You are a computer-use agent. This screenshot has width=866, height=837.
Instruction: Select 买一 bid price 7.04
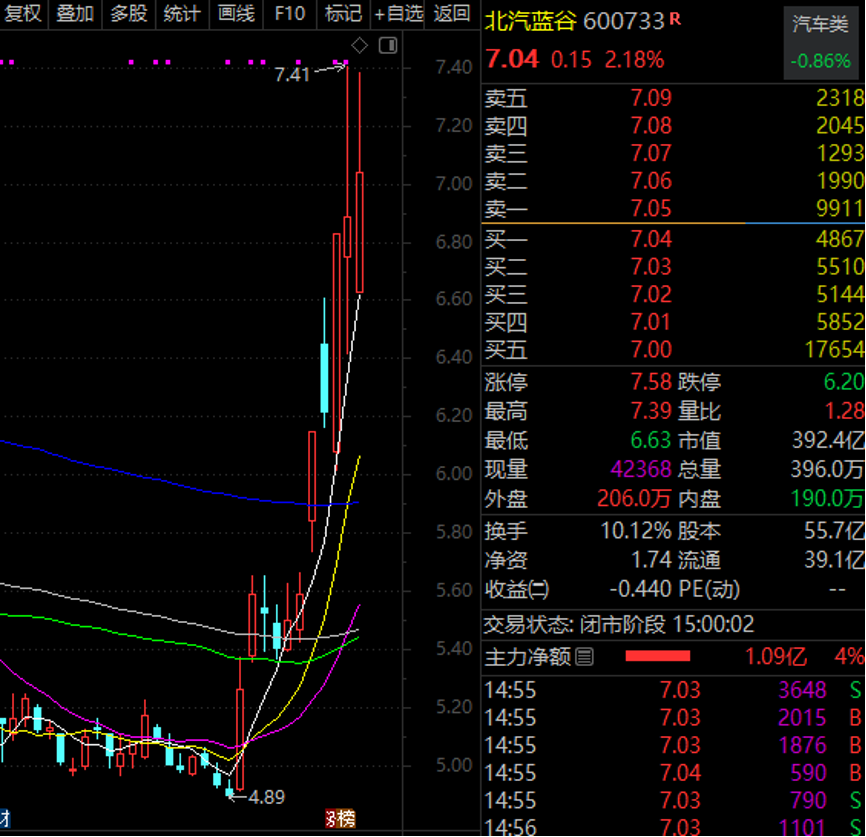point(652,239)
